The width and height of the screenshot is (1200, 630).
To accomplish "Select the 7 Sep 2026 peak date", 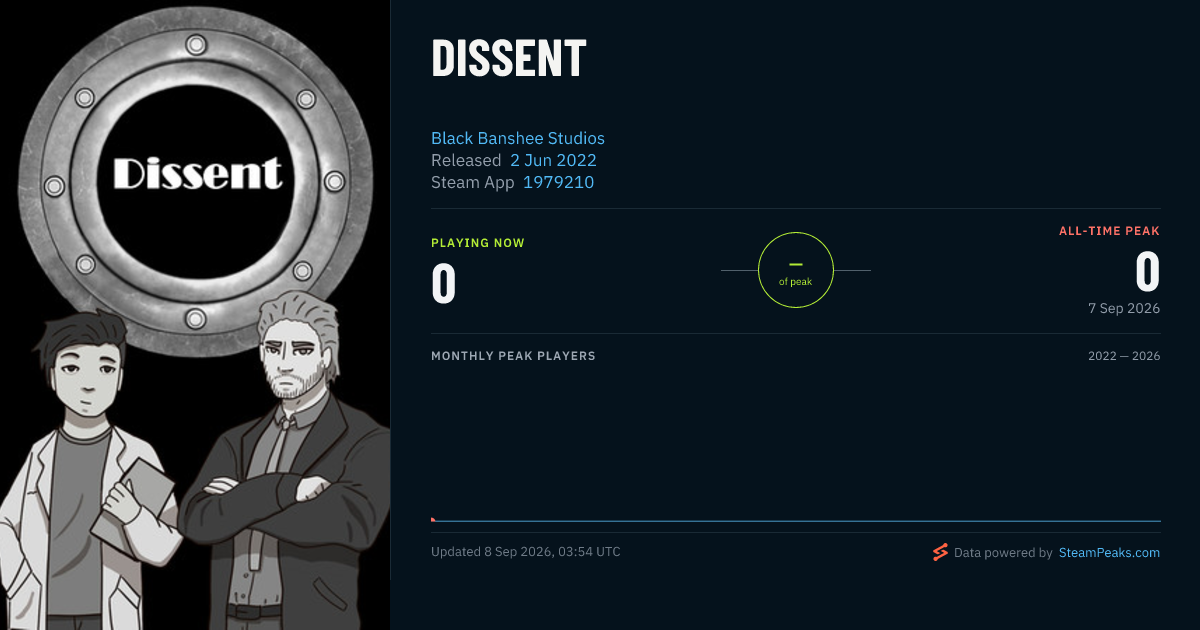I will (1124, 308).
